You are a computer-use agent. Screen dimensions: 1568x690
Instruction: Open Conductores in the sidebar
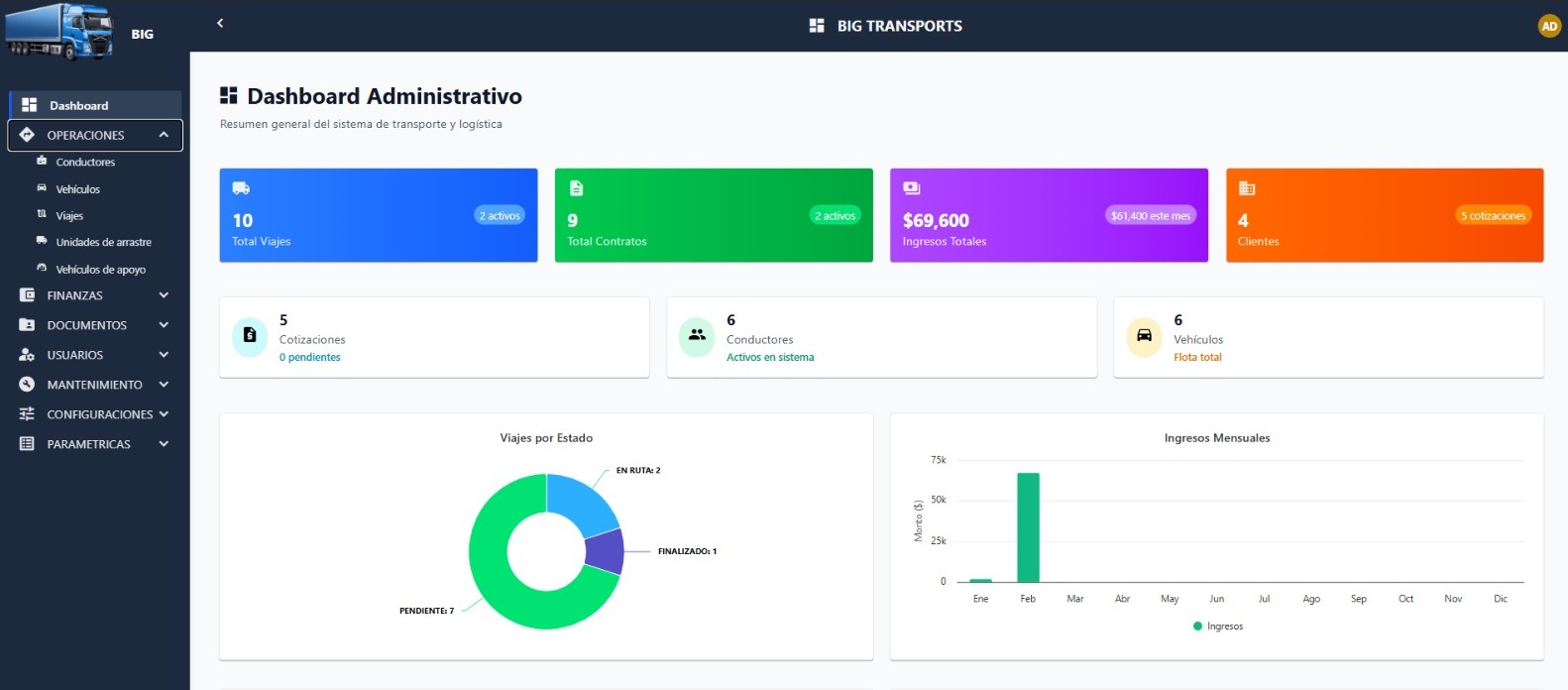[85, 162]
